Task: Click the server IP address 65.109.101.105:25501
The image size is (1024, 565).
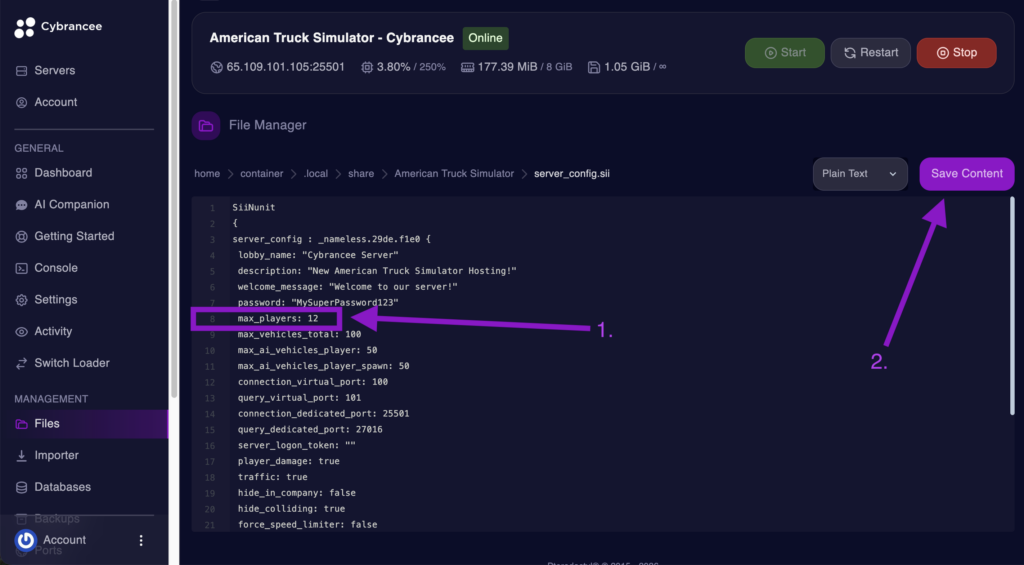Action: (285, 67)
